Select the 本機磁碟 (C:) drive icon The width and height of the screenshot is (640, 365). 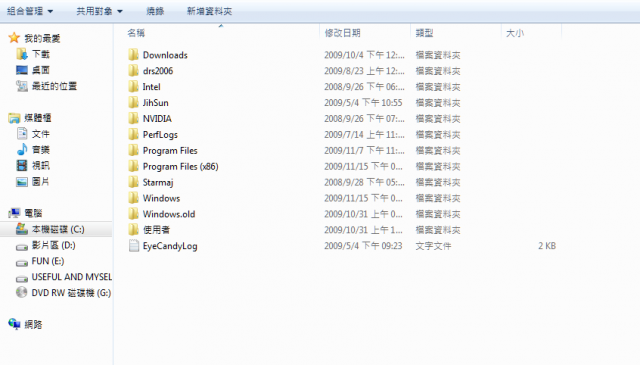22,229
